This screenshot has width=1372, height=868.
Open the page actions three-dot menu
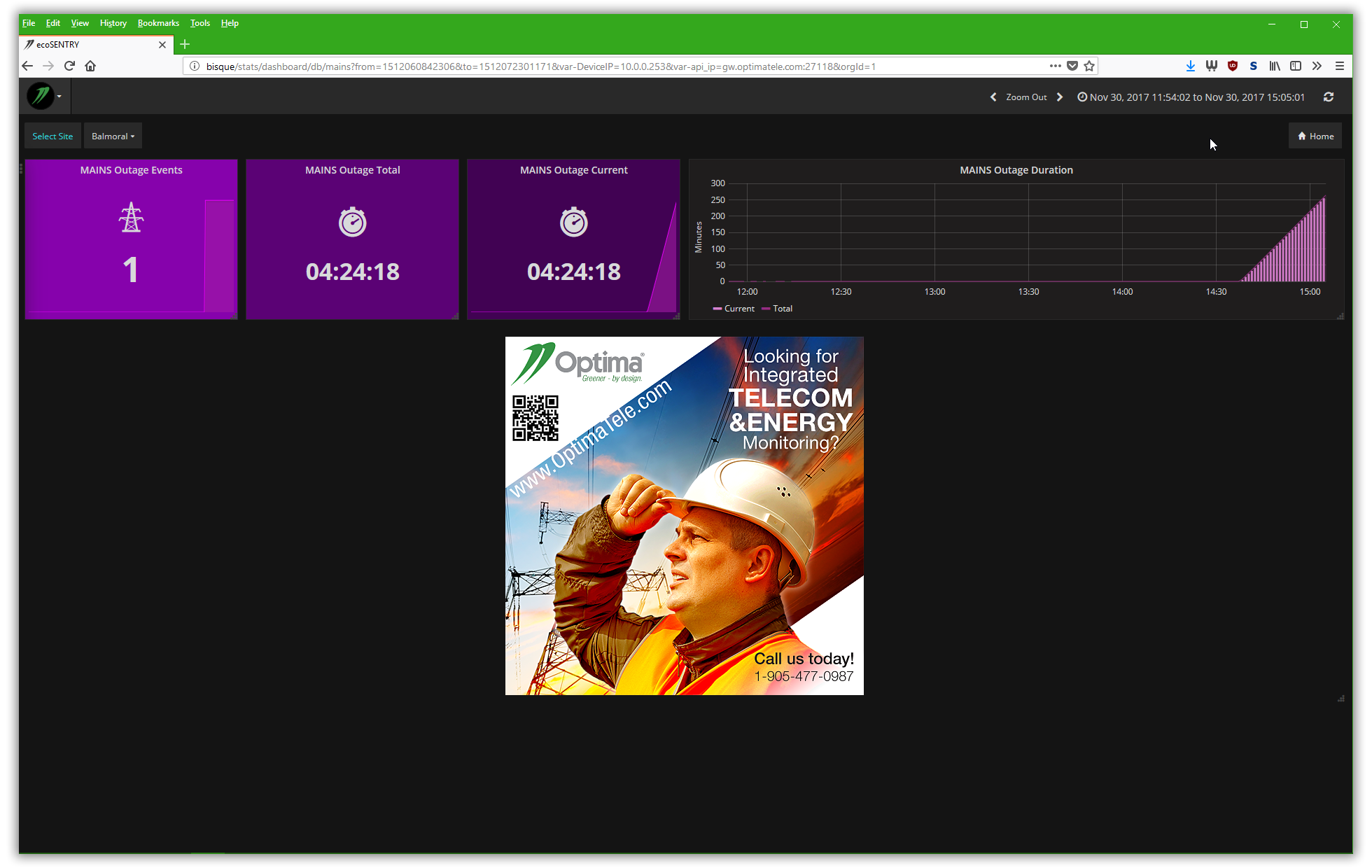coord(1056,66)
